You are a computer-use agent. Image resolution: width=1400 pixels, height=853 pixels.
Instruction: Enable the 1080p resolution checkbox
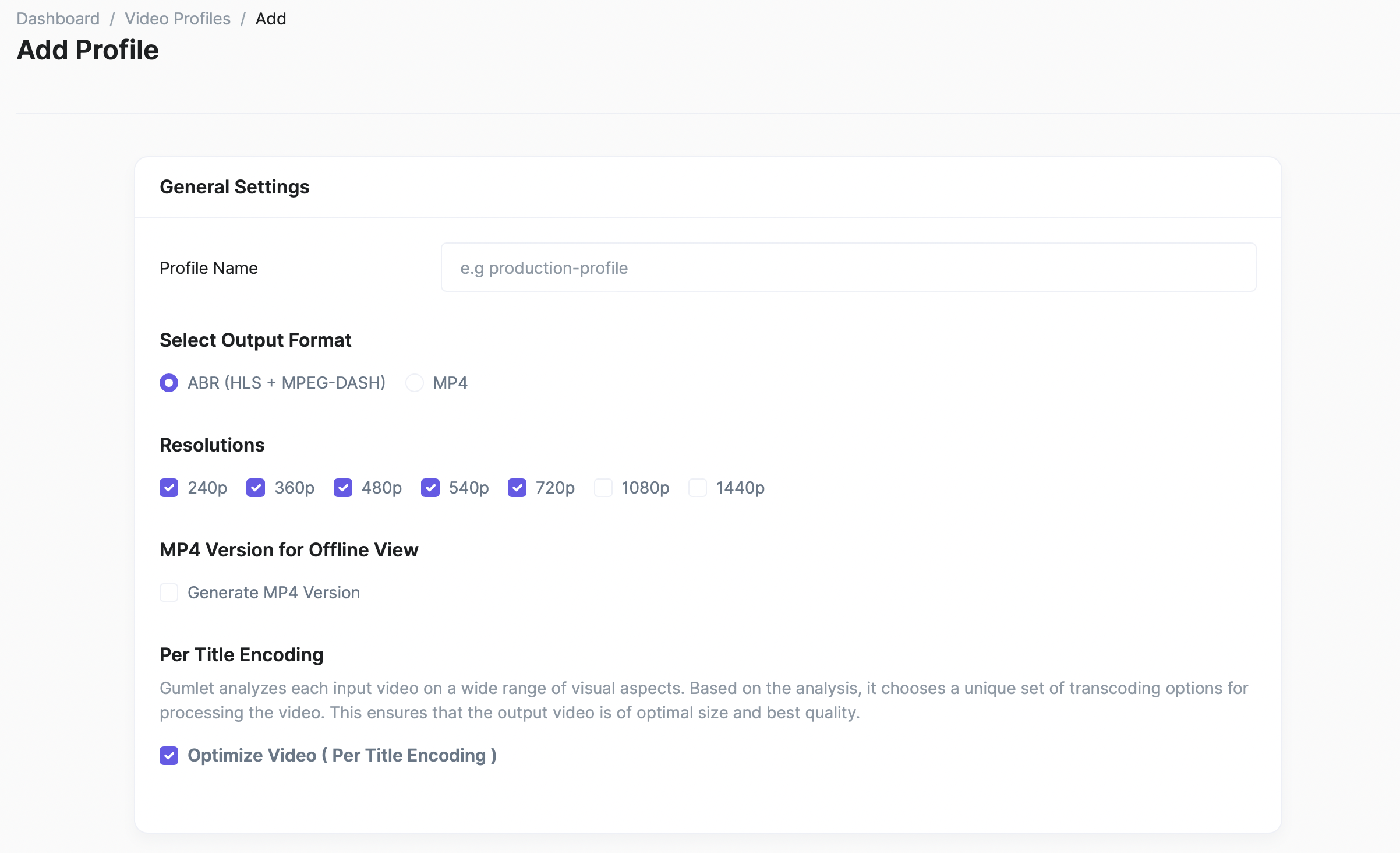(603, 488)
